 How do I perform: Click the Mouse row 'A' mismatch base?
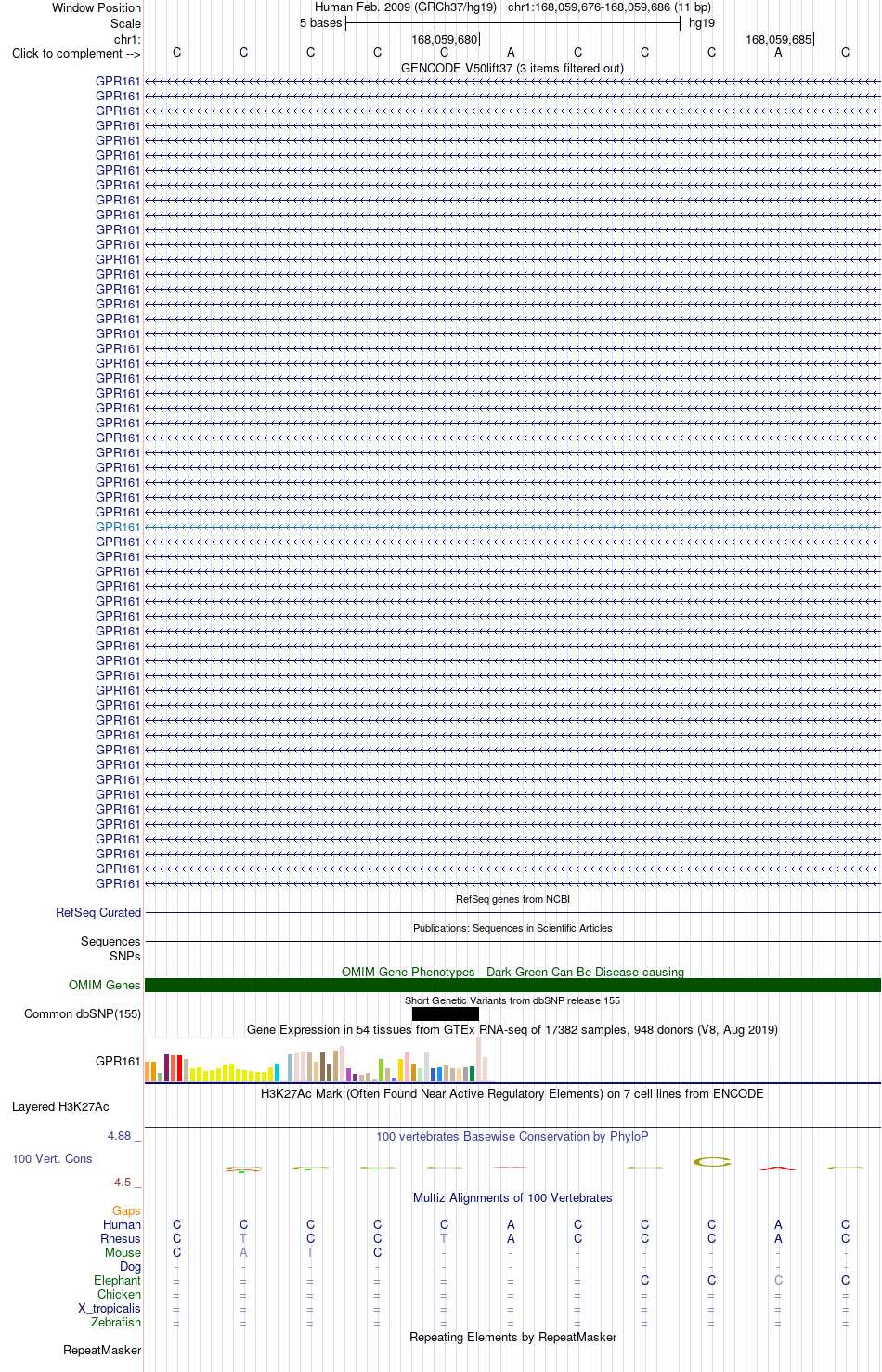243,1252
